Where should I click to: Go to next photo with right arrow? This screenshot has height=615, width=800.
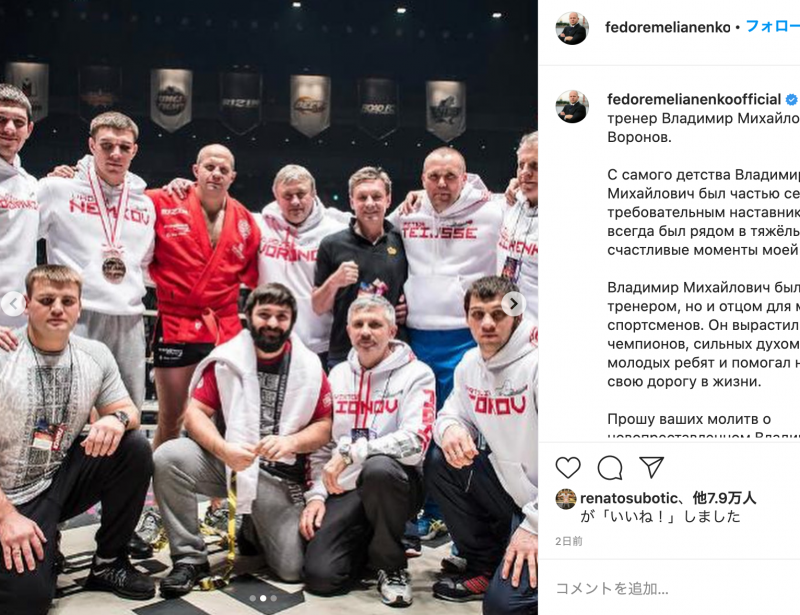point(513,304)
